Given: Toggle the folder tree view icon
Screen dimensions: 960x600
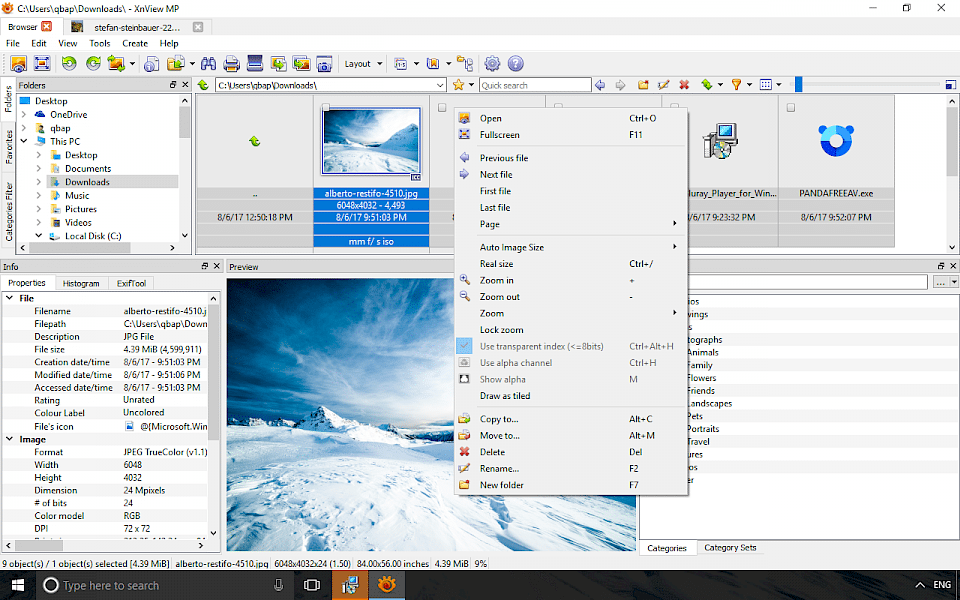Looking at the screenshot, I should click(465, 63).
